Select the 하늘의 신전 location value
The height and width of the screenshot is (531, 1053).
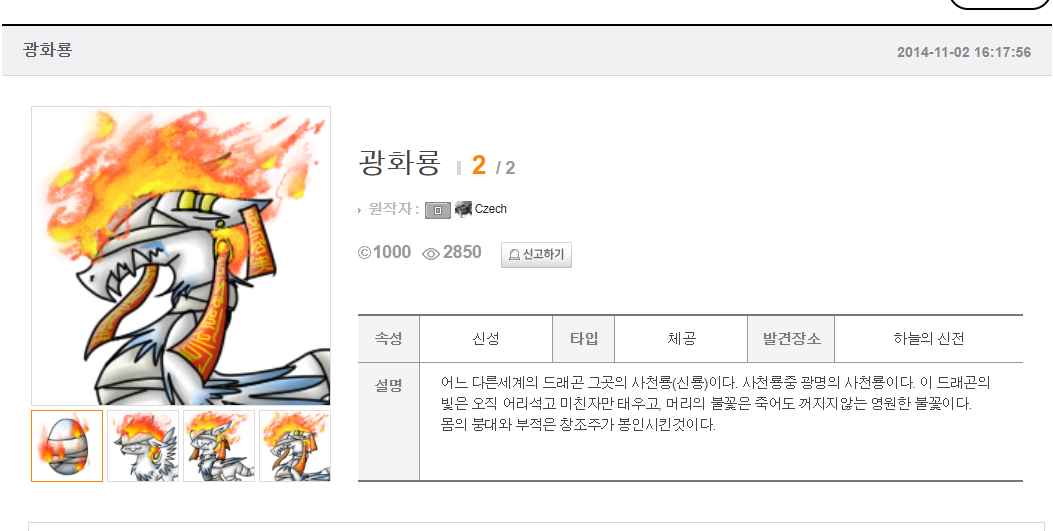point(929,339)
